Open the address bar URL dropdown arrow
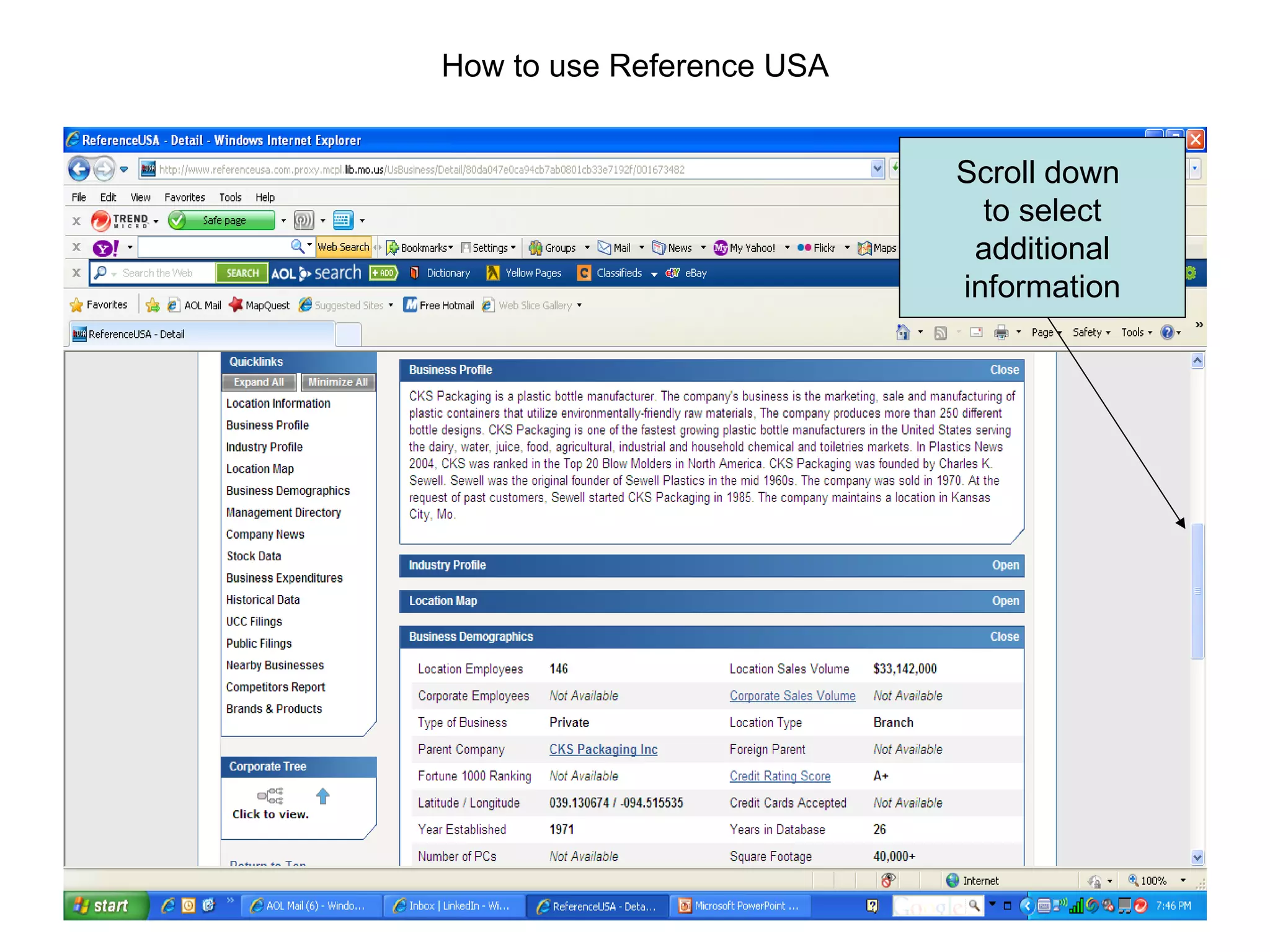 coord(877,169)
